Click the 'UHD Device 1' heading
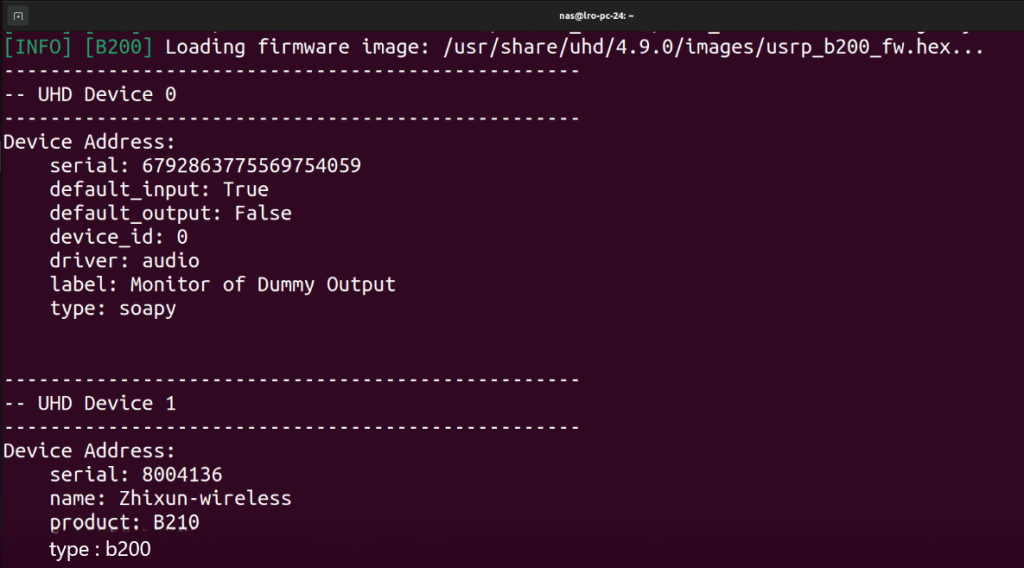This screenshot has width=1024, height=568. coord(95,404)
